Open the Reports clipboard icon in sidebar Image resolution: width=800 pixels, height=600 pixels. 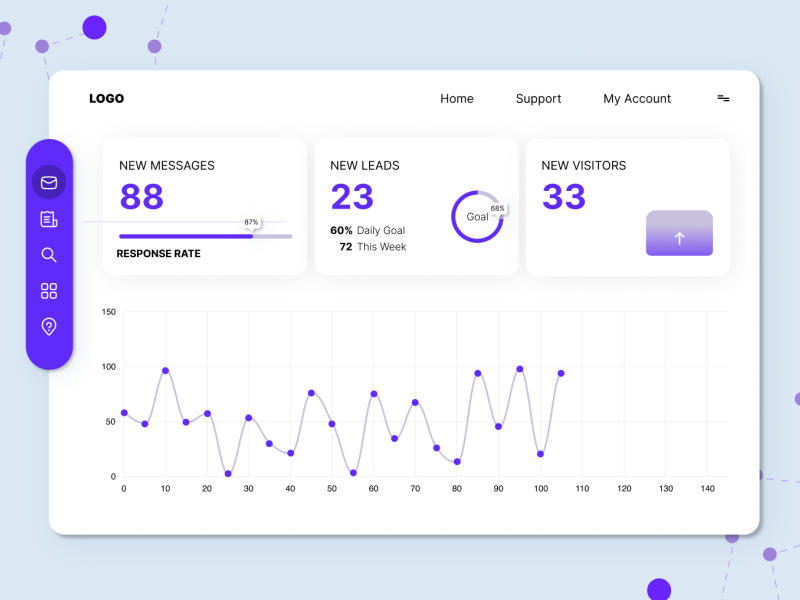[49, 219]
